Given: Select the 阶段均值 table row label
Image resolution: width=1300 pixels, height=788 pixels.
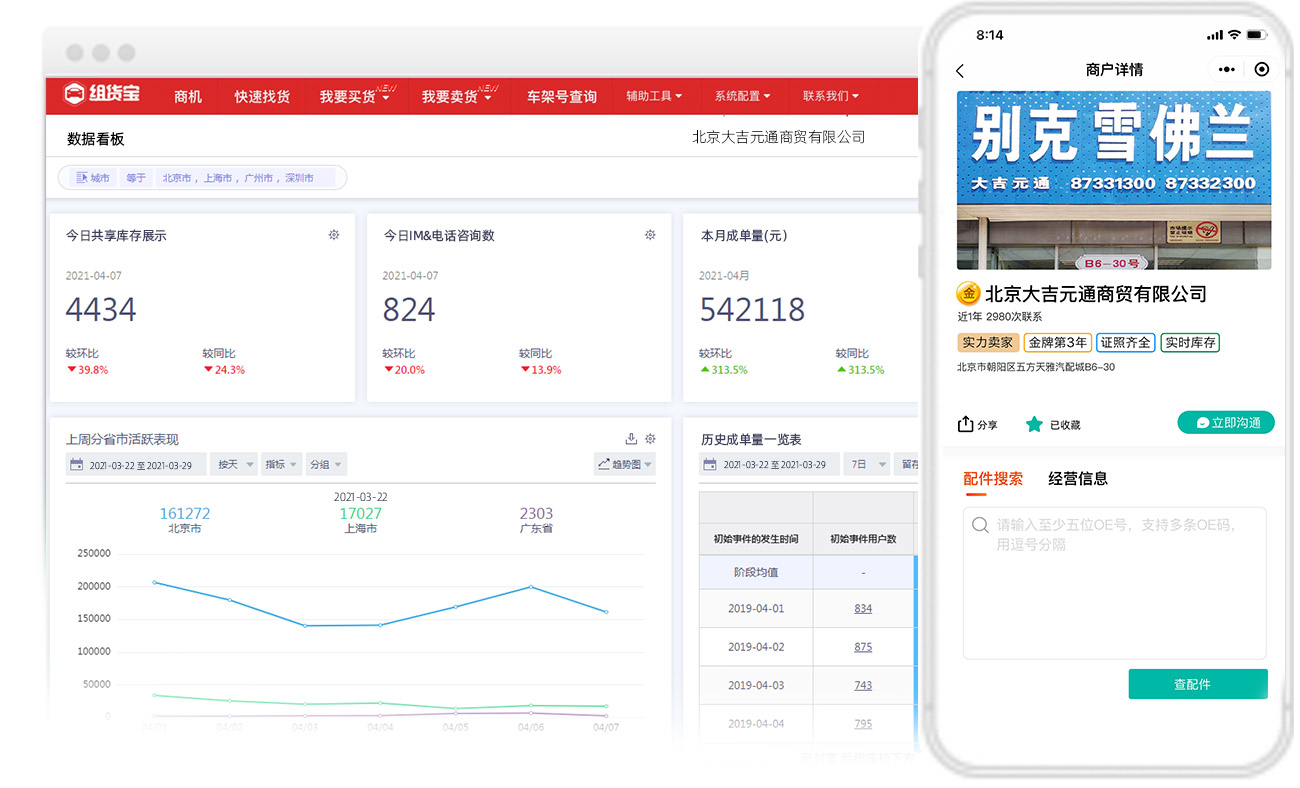Looking at the screenshot, I should point(756,572).
